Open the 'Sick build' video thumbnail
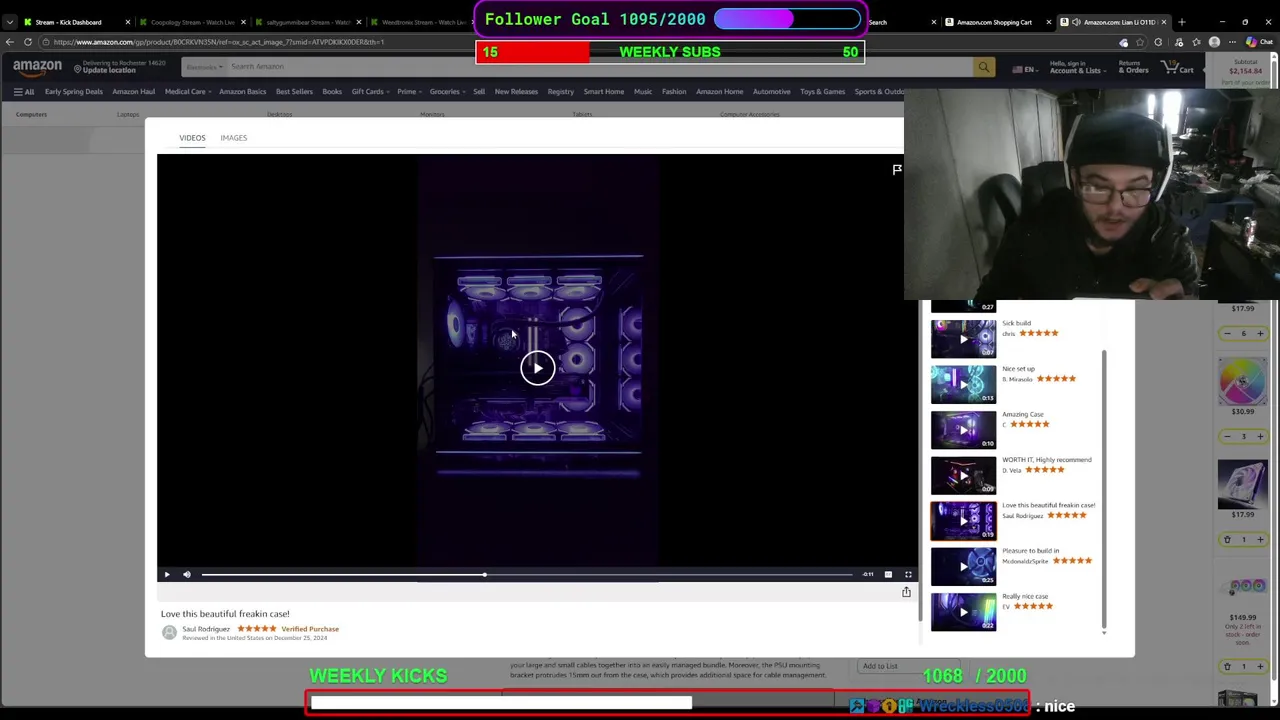This screenshot has height=720, width=1280. 963,338
